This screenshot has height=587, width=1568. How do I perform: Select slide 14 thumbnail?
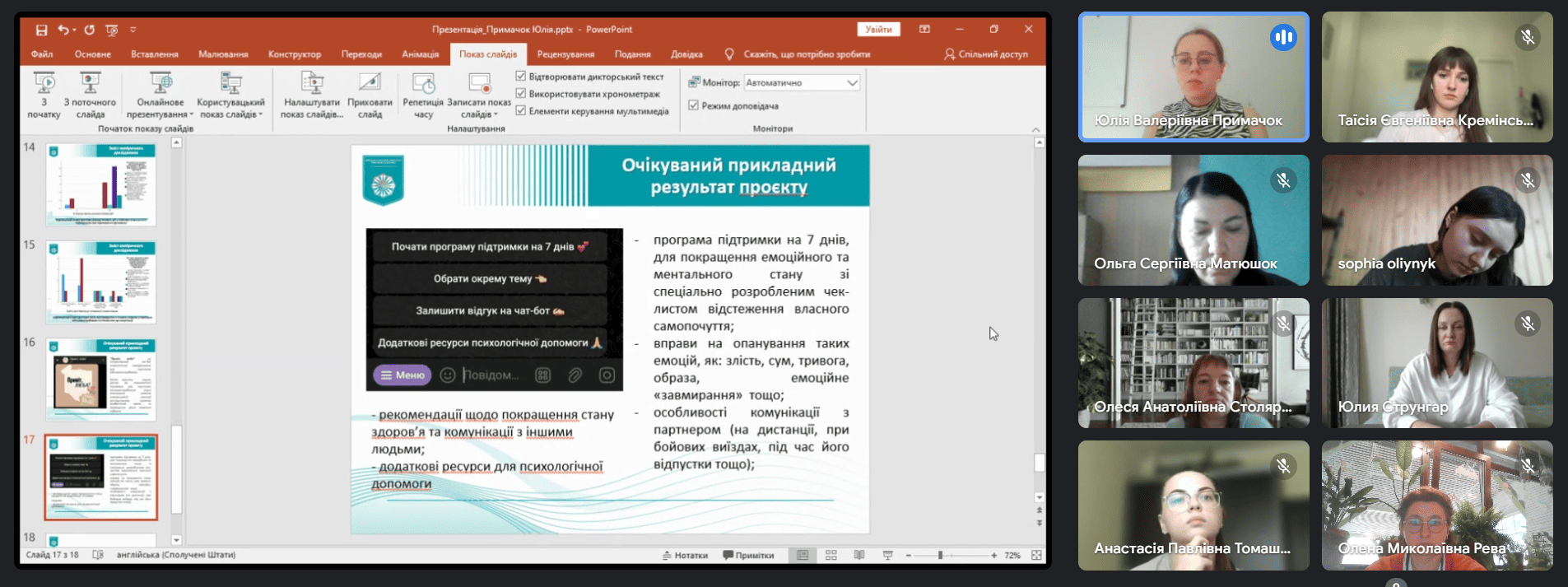click(100, 184)
